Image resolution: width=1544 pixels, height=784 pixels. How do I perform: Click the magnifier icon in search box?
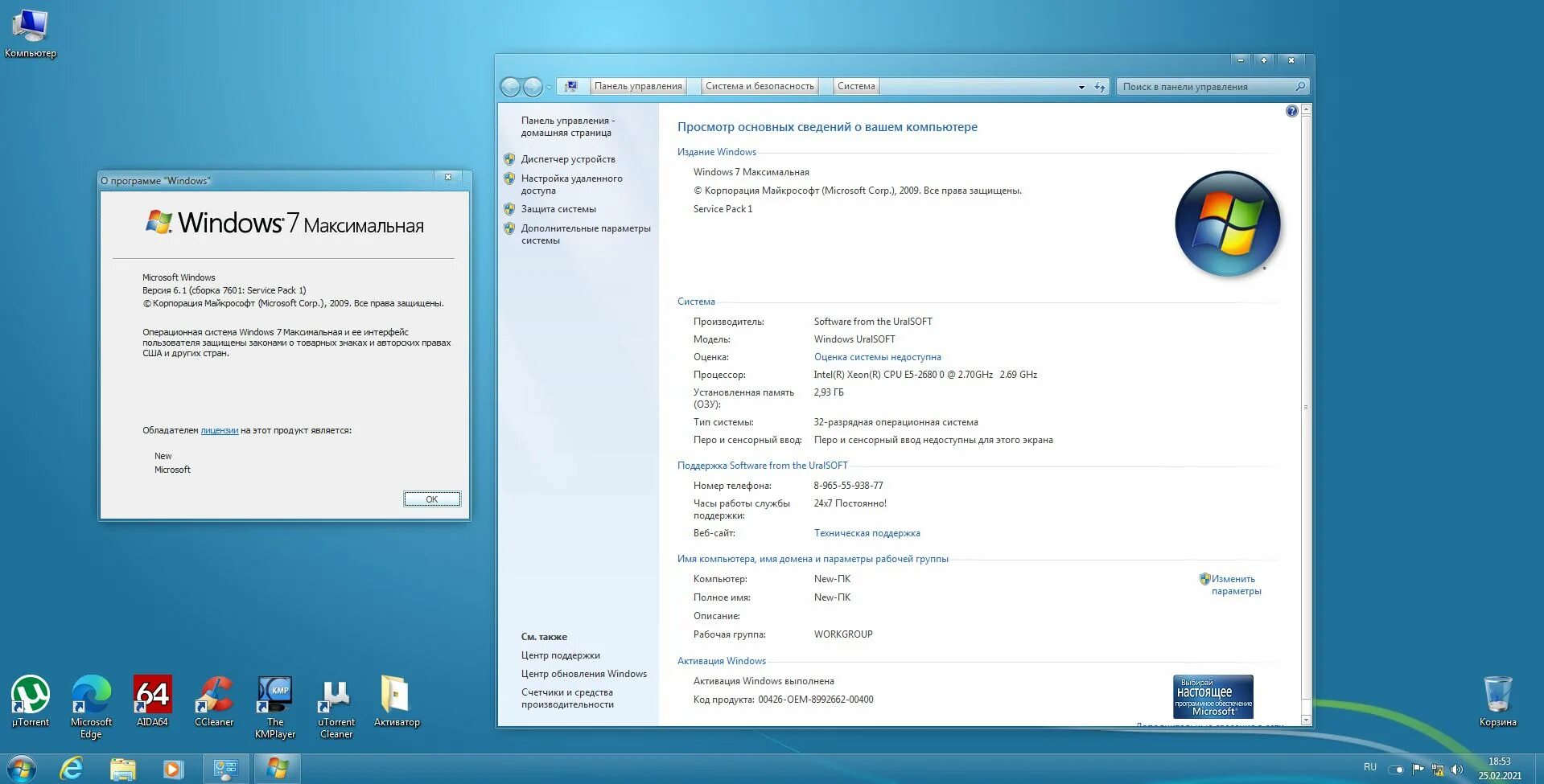pos(1300,87)
